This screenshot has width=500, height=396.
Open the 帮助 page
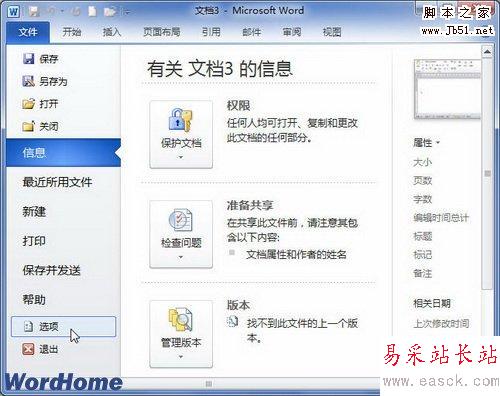[x=34, y=299]
